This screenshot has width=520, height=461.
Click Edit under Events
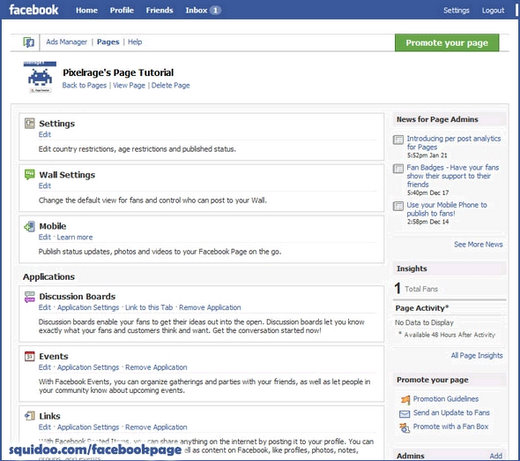[x=45, y=367]
